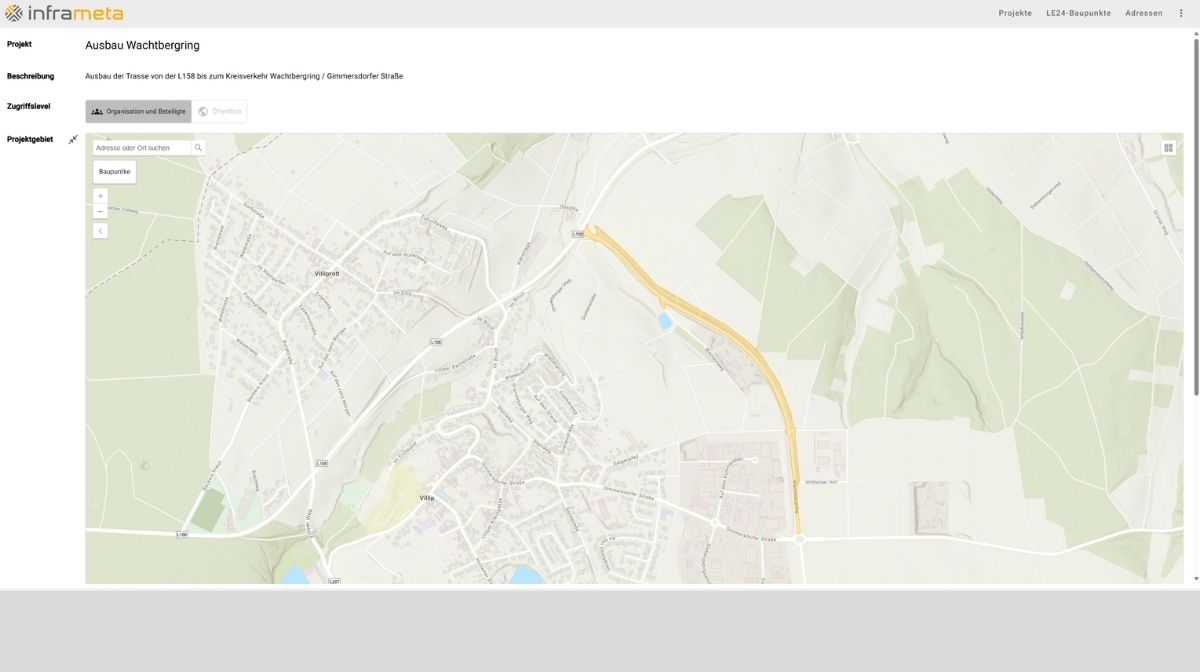Viewport: 1200px width, 672px height.
Task: Zoom out the map with minus
Action: pyautogui.click(x=100, y=211)
